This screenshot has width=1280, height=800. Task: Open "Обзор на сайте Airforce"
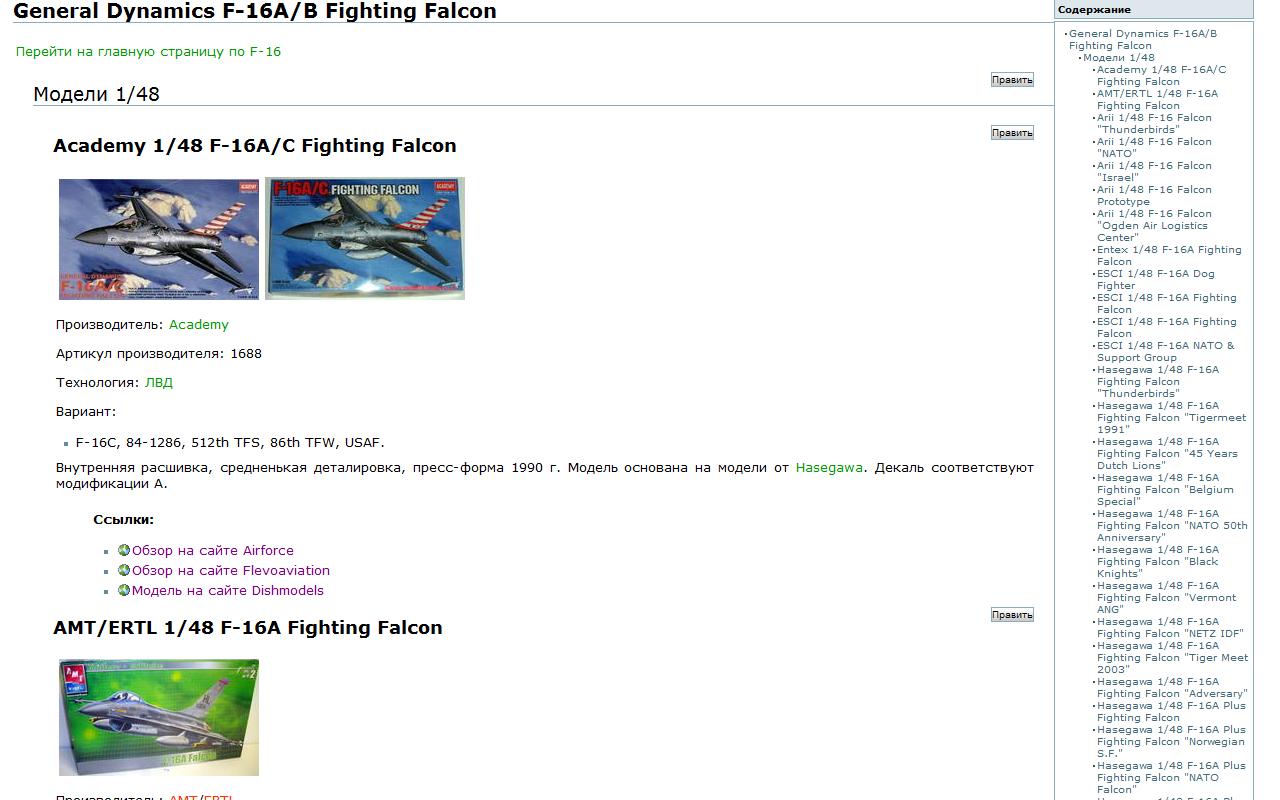click(x=212, y=550)
